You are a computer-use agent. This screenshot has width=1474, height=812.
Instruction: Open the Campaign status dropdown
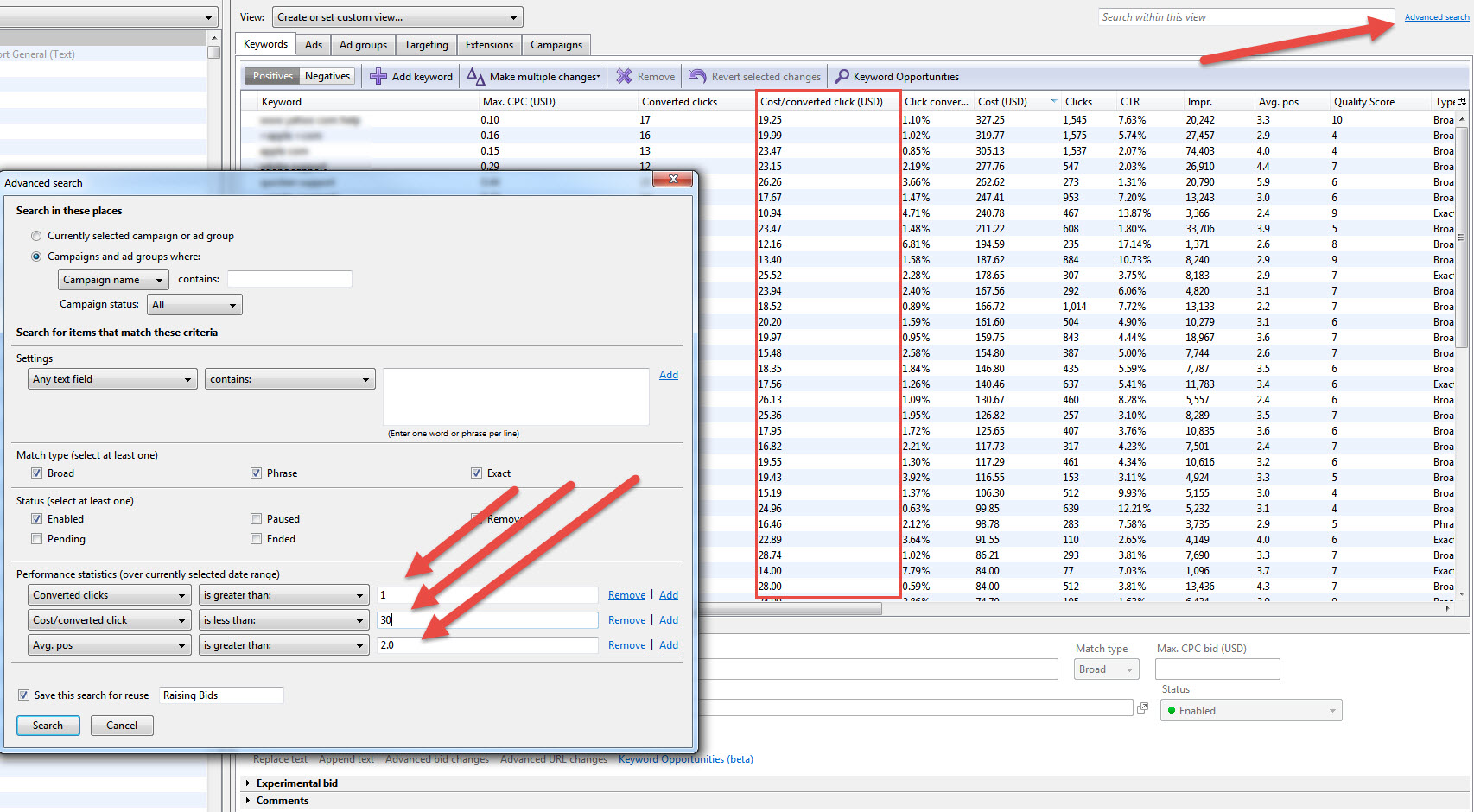tap(194, 305)
